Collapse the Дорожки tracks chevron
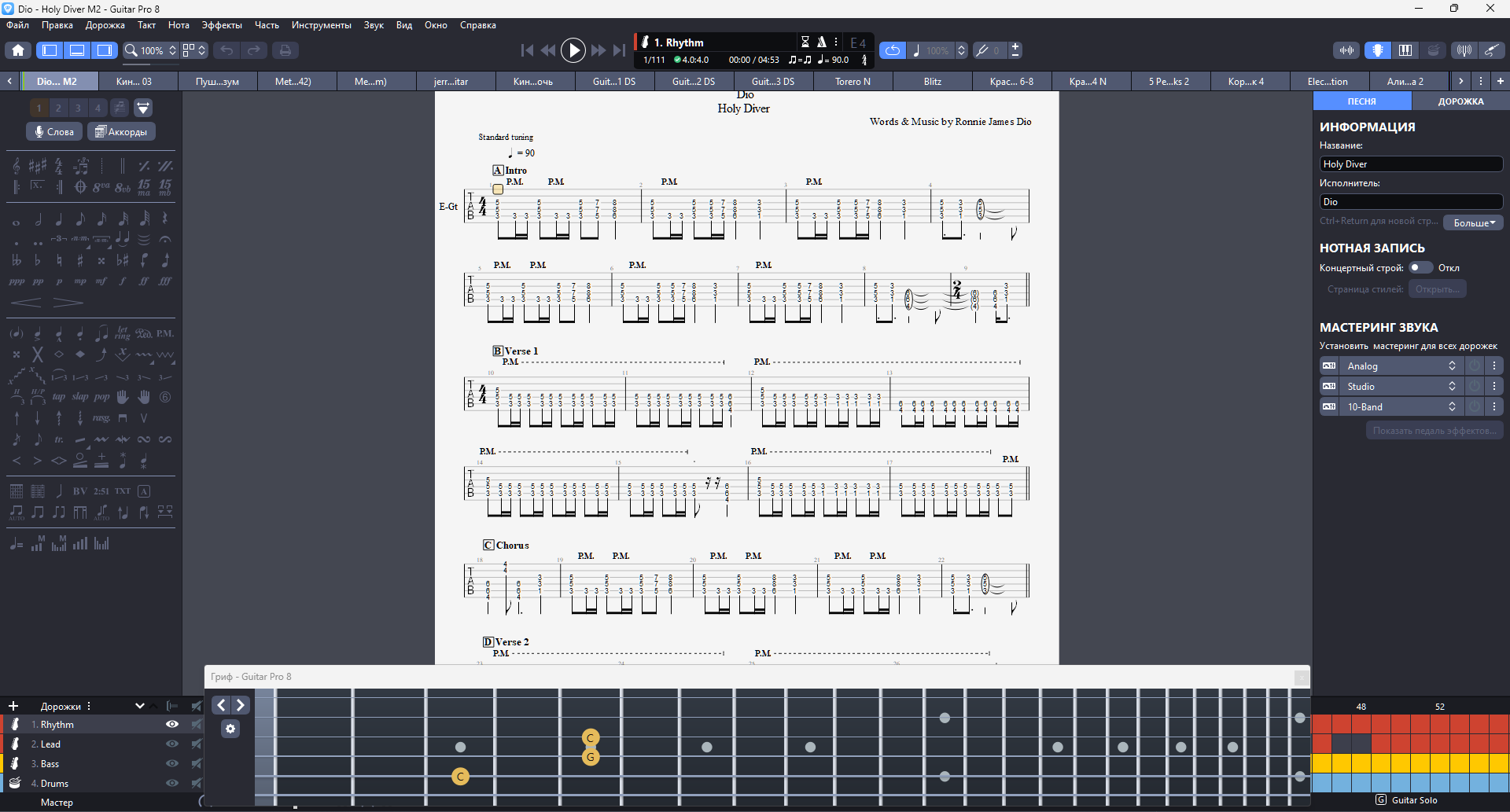The width and height of the screenshot is (1510, 812). (140, 706)
